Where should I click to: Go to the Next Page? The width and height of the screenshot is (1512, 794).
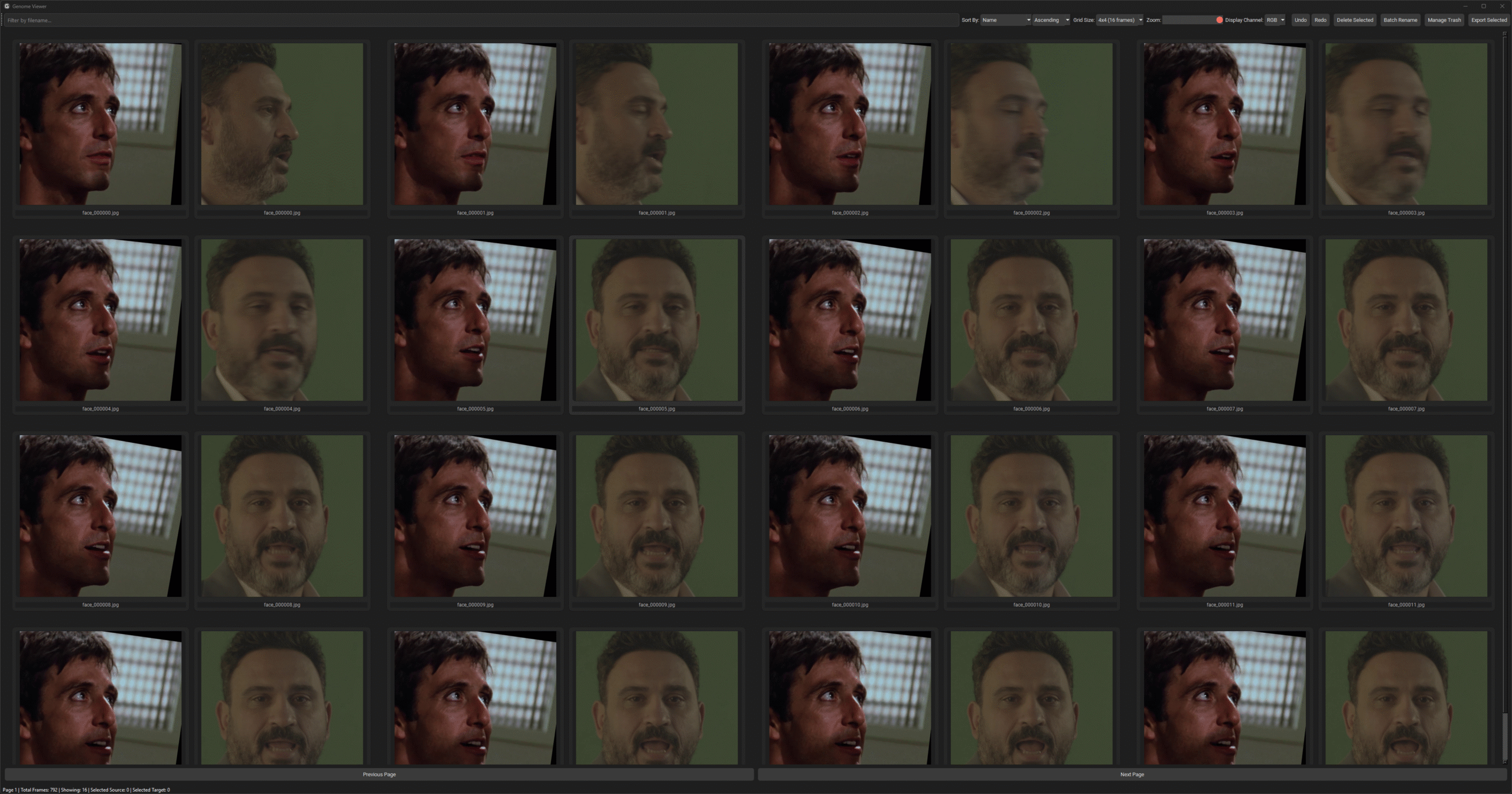(1132, 775)
